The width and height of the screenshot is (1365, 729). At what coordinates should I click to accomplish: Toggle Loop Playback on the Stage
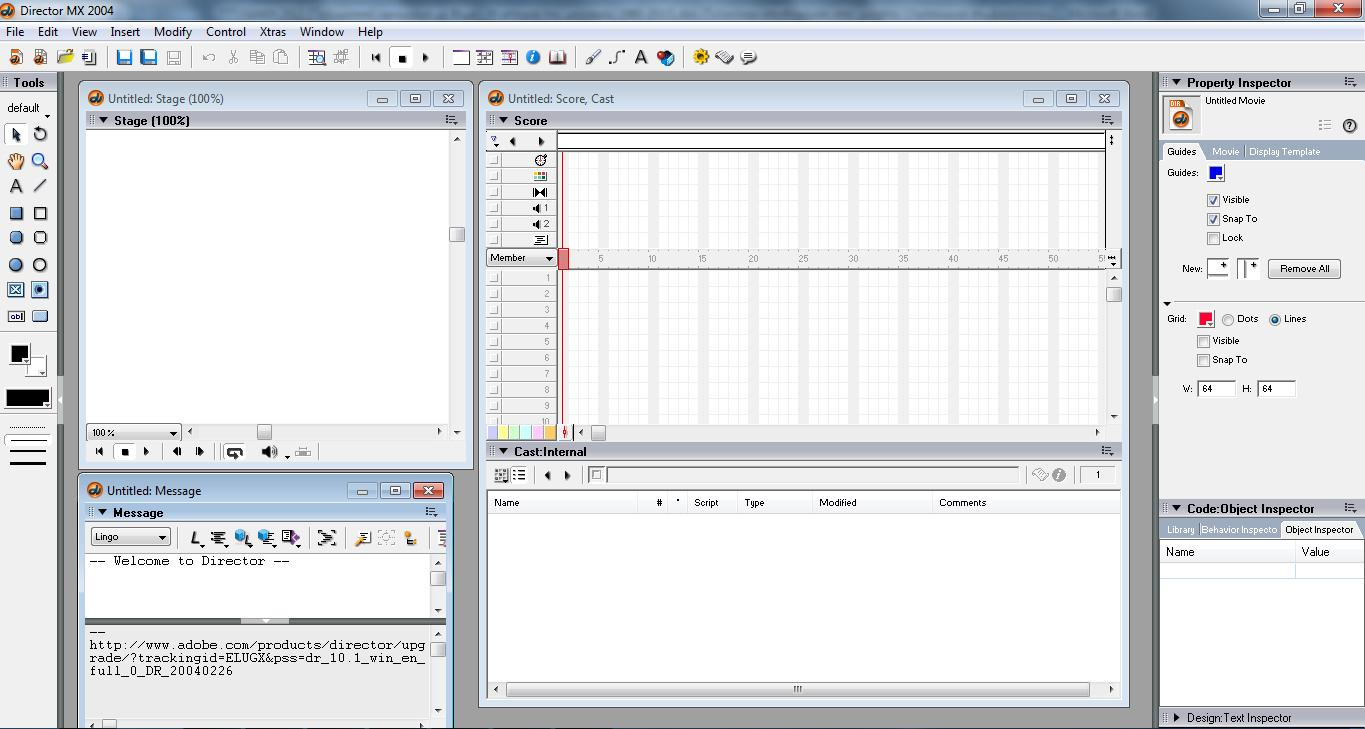coord(234,452)
